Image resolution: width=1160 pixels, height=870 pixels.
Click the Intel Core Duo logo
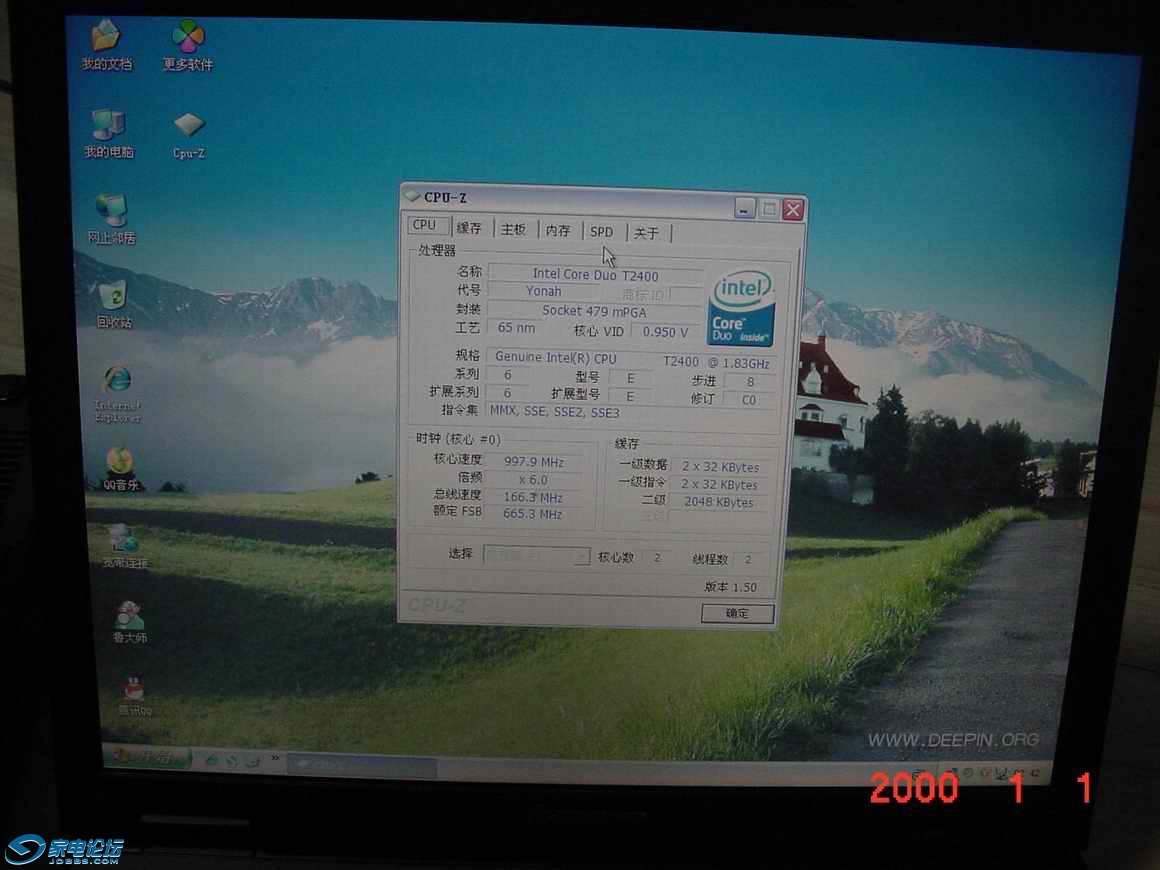coord(741,307)
